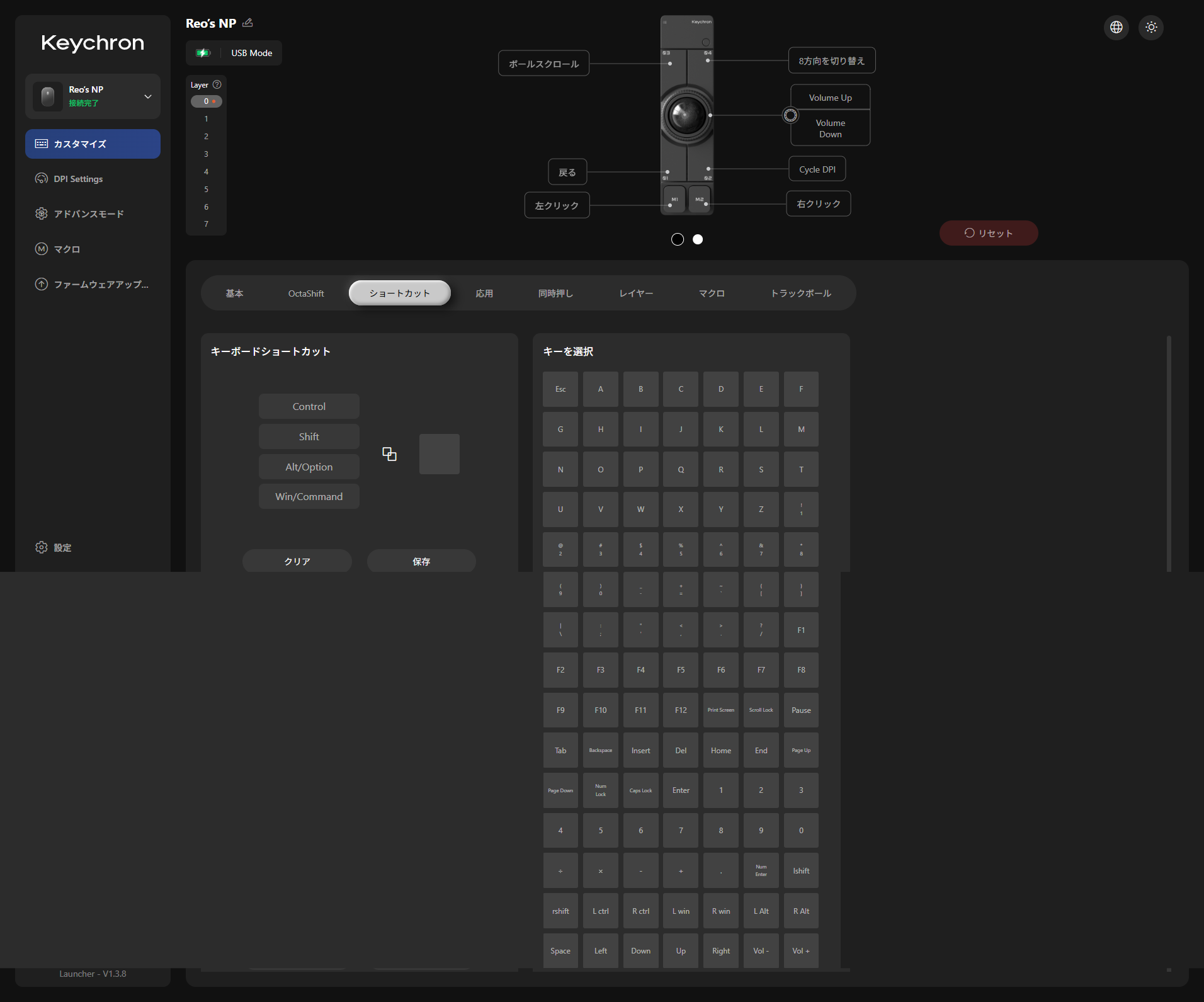Viewport: 1204px width, 1002px height.
Task: Click the battery charging icon
Action: 203,53
